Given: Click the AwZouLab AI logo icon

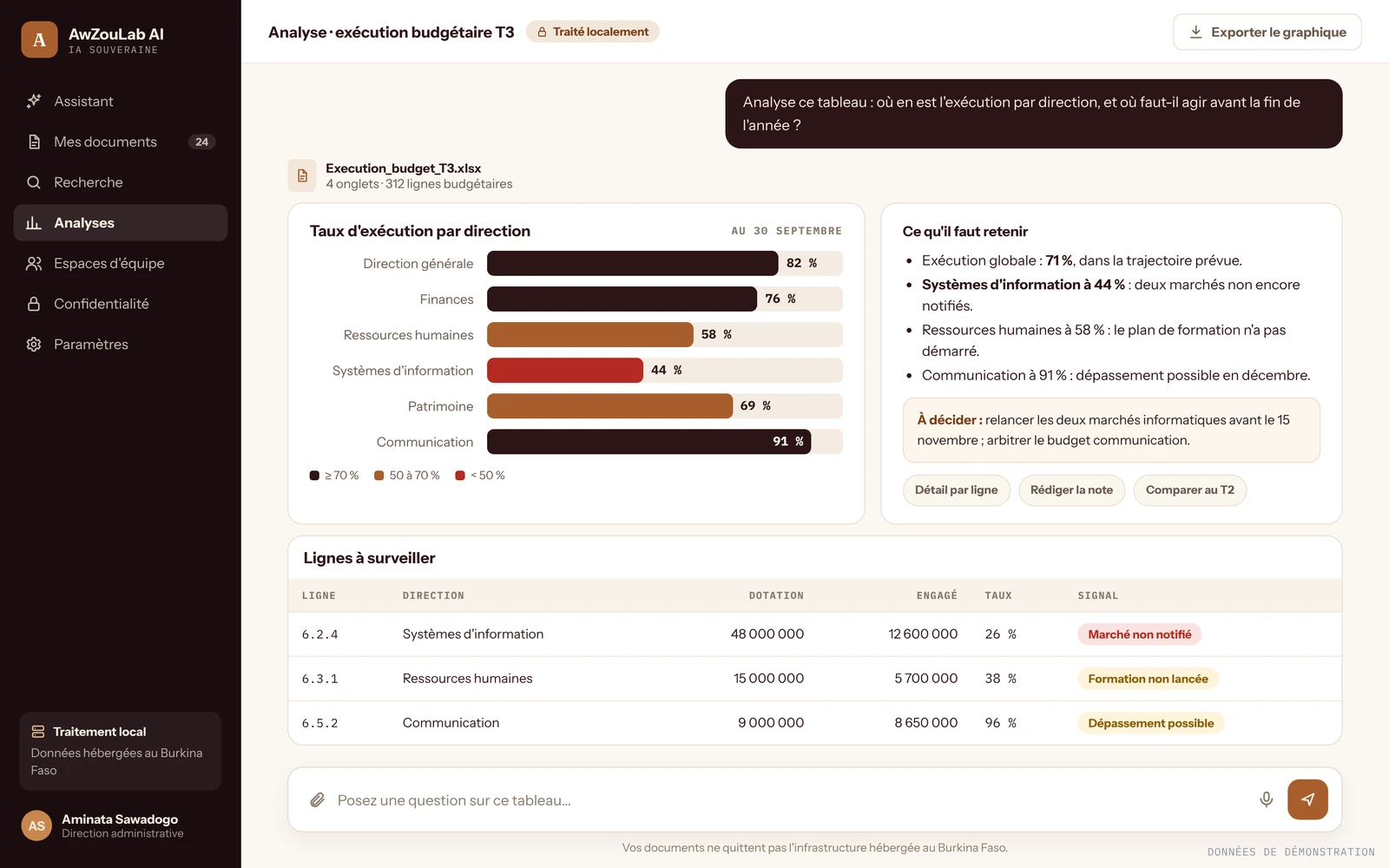Looking at the screenshot, I should 39,40.
